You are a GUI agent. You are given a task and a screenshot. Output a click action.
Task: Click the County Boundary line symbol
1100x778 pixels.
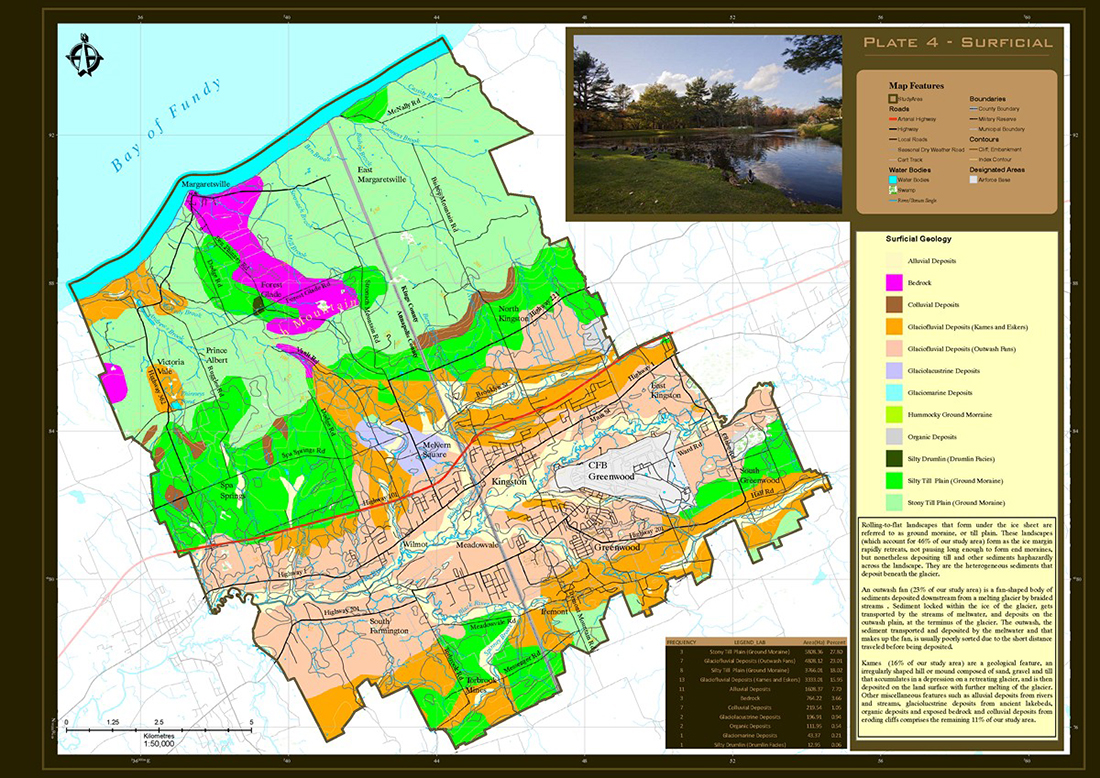click(974, 109)
